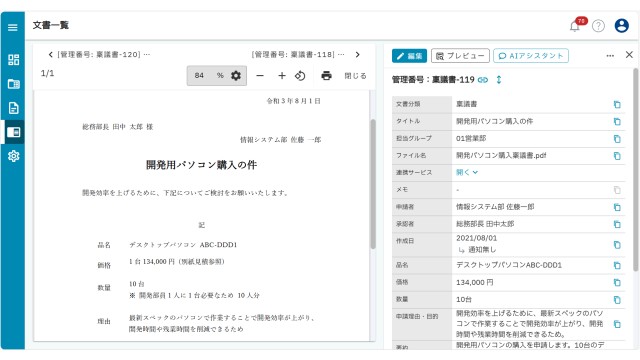Click the 開発用パソコン購入の件 title value
640x360 pixels.
click(494, 121)
